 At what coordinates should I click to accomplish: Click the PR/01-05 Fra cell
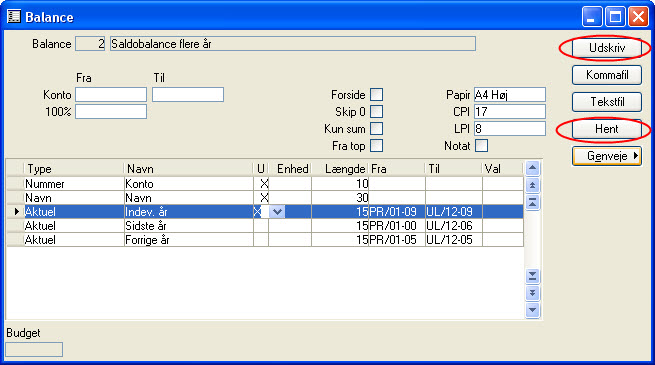(x=397, y=240)
